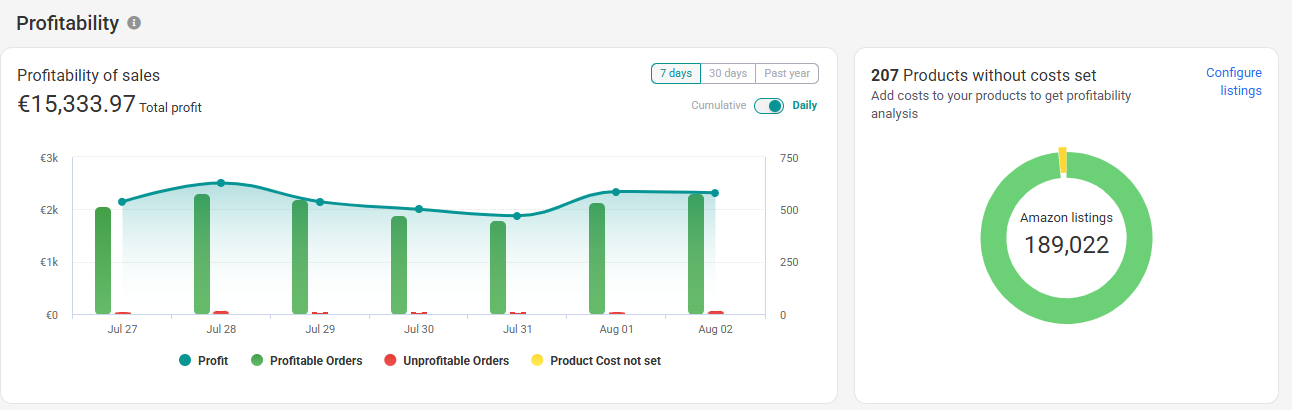Click the Jul 31 green profitable orders bar
The width and height of the screenshot is (1292, 410).
(498, 268)
